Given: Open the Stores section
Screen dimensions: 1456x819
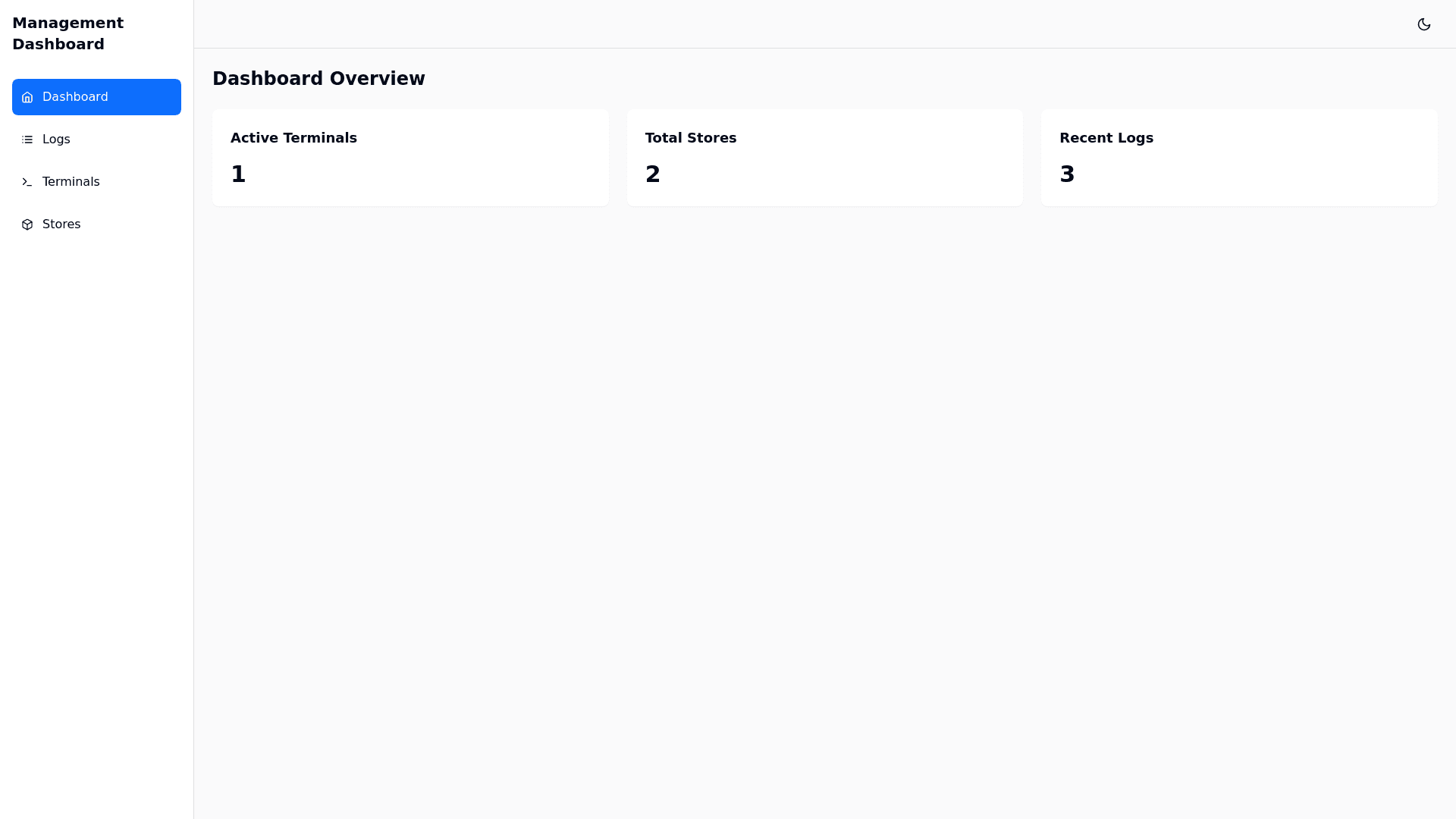Looking at the screenshot, I should click(x=61, y=224).
